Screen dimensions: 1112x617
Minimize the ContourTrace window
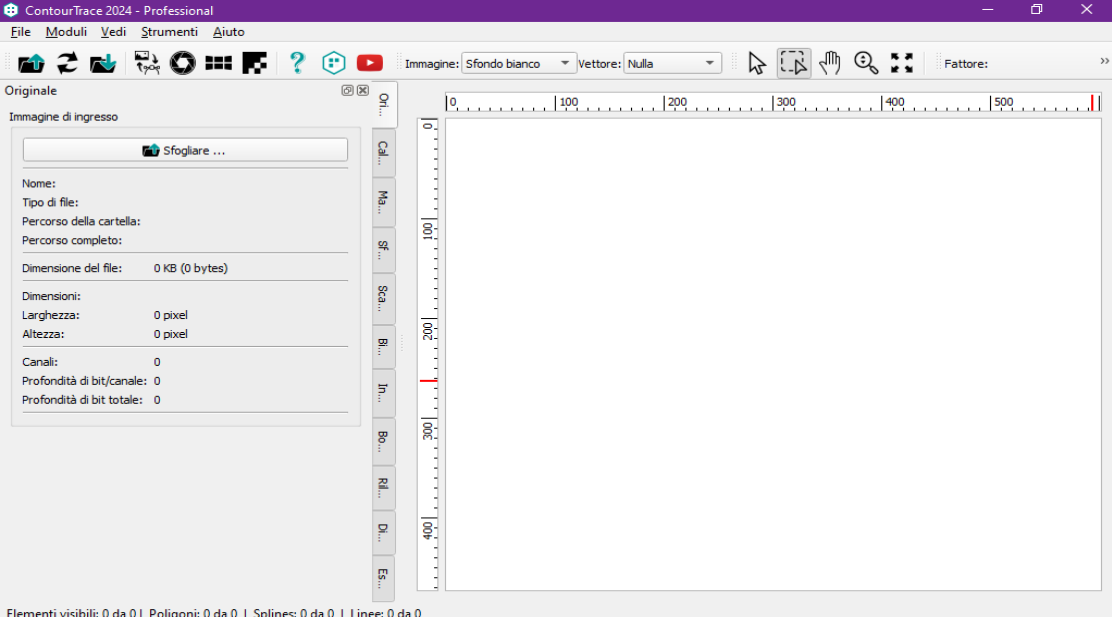tap(987, 10)
